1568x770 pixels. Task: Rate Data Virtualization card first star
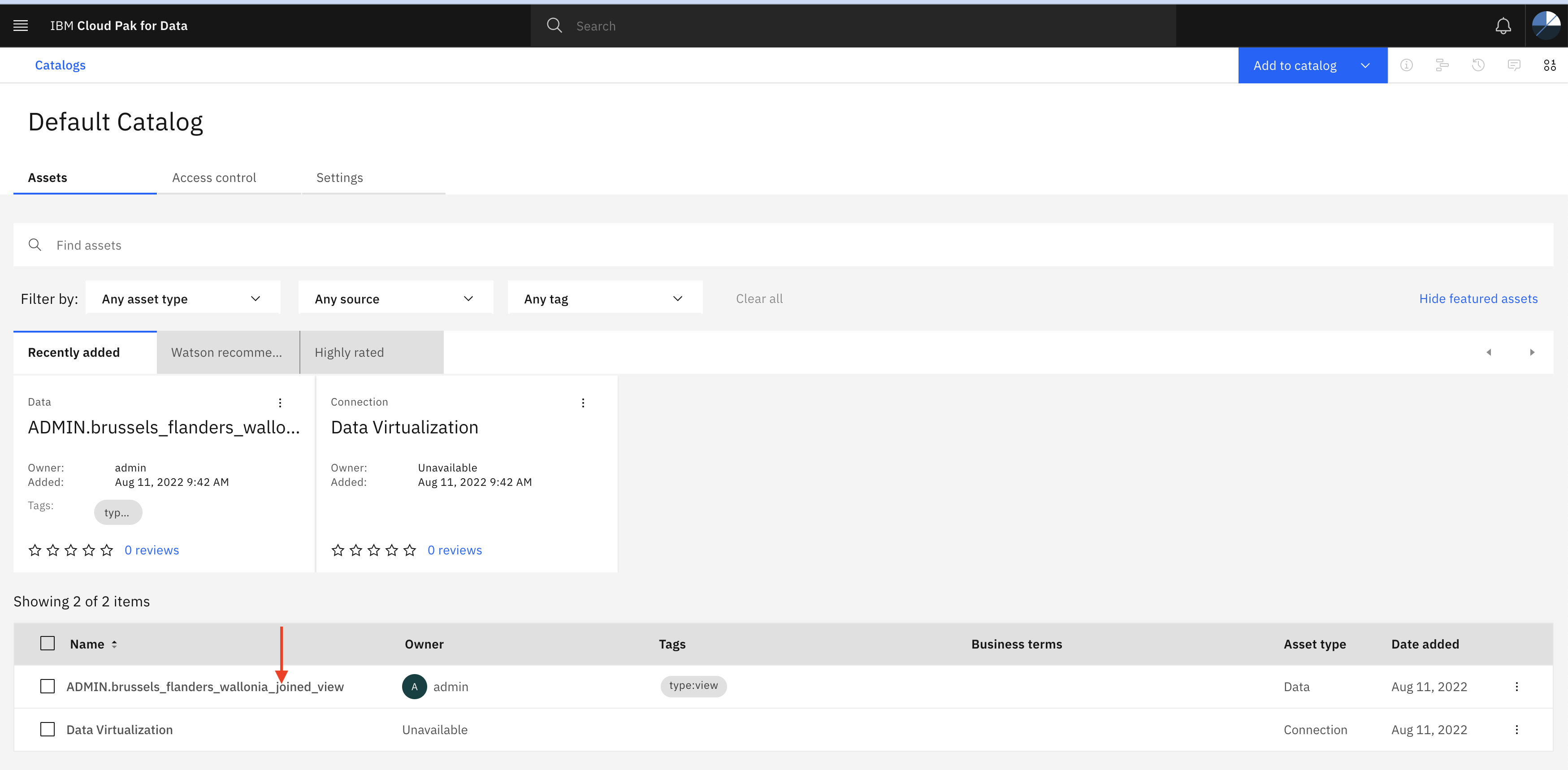(338, 550)
